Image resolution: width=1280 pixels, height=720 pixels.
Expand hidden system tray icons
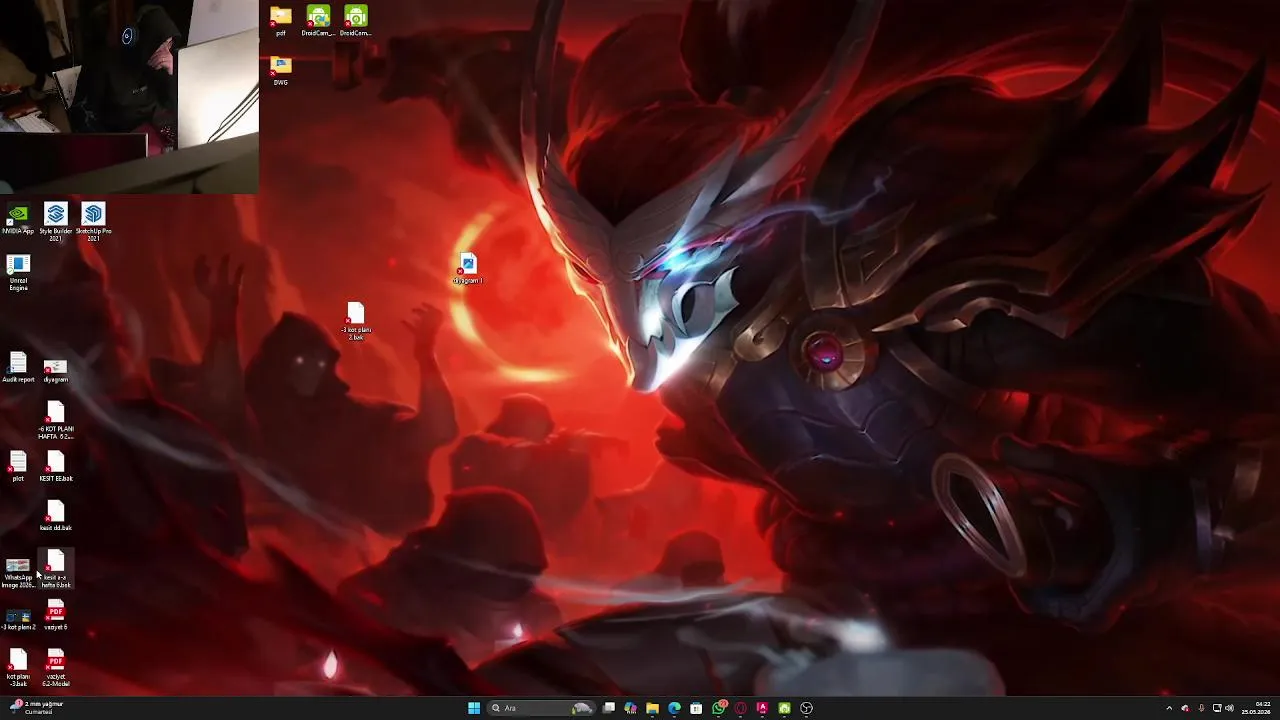coord(1169,708)
